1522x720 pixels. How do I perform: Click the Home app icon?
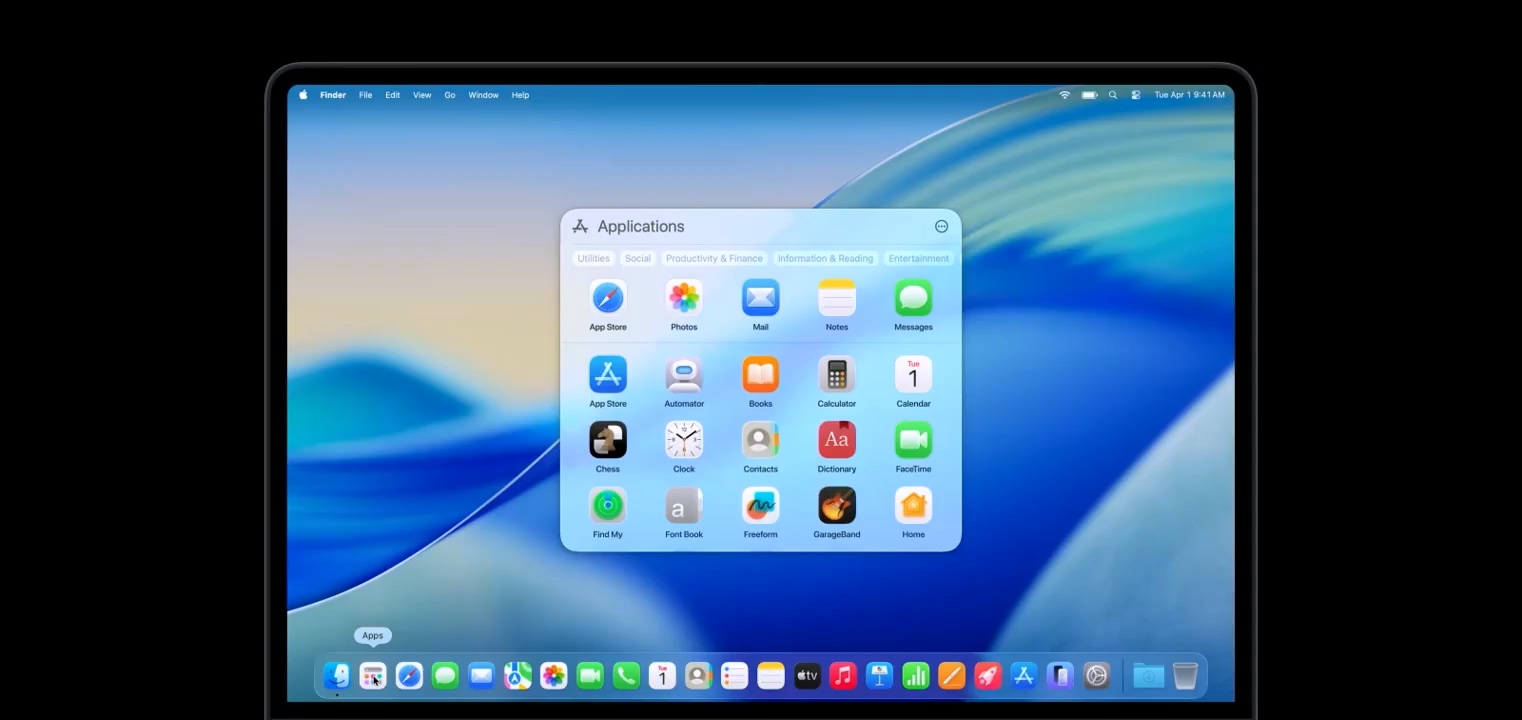[x=913, y=506]
